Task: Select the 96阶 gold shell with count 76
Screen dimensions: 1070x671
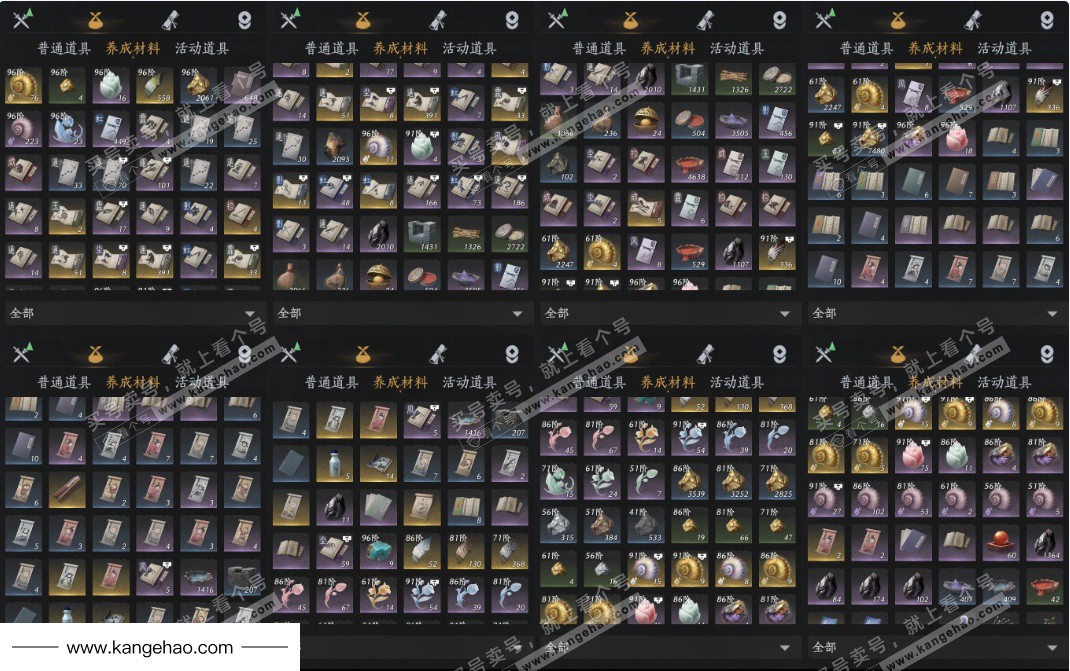Action: pyautogui.click(x=23, y=85)
